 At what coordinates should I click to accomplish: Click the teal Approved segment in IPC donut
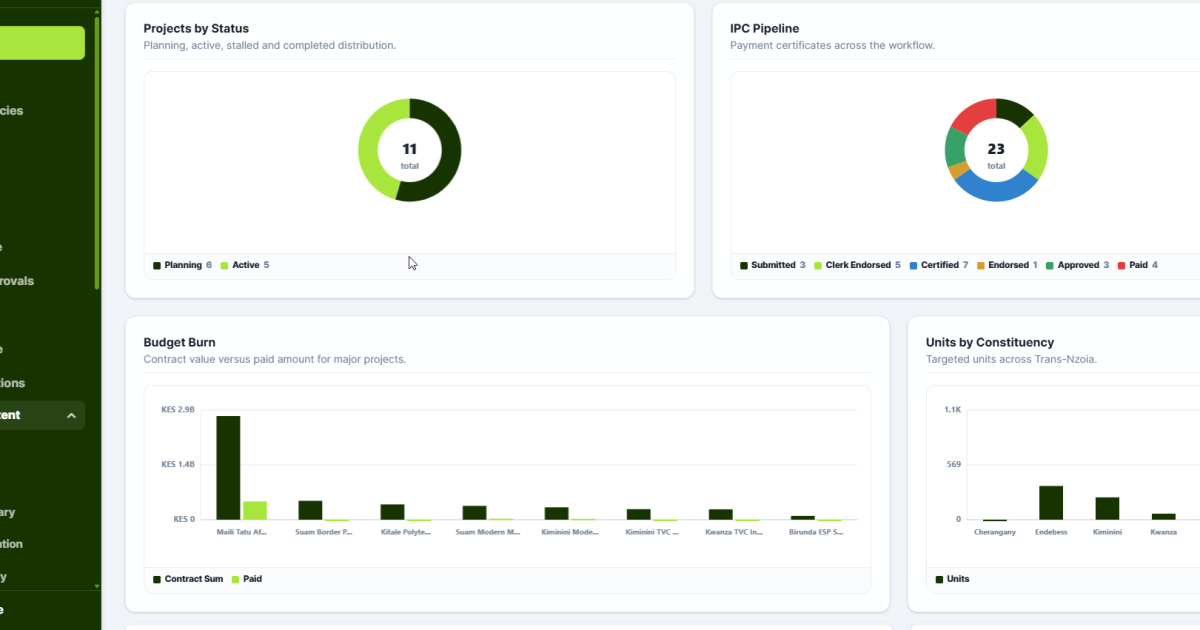coord(954,148)
